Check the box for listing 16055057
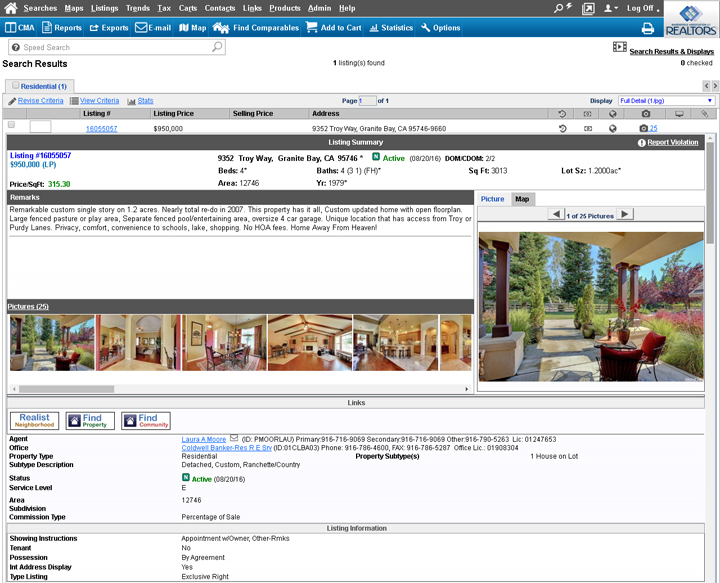This screenshot has width=720, height=583. [x=11, y=126]
